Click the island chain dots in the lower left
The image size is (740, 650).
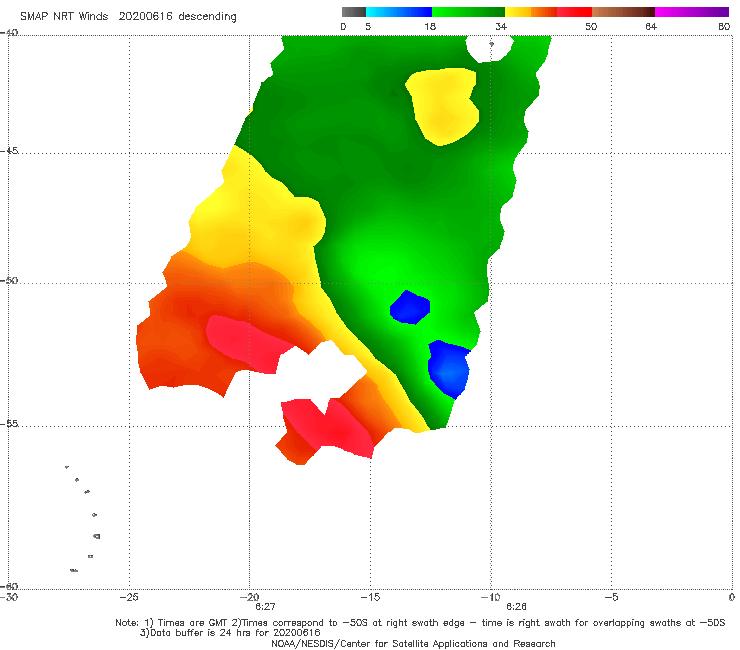click(83, 519)
